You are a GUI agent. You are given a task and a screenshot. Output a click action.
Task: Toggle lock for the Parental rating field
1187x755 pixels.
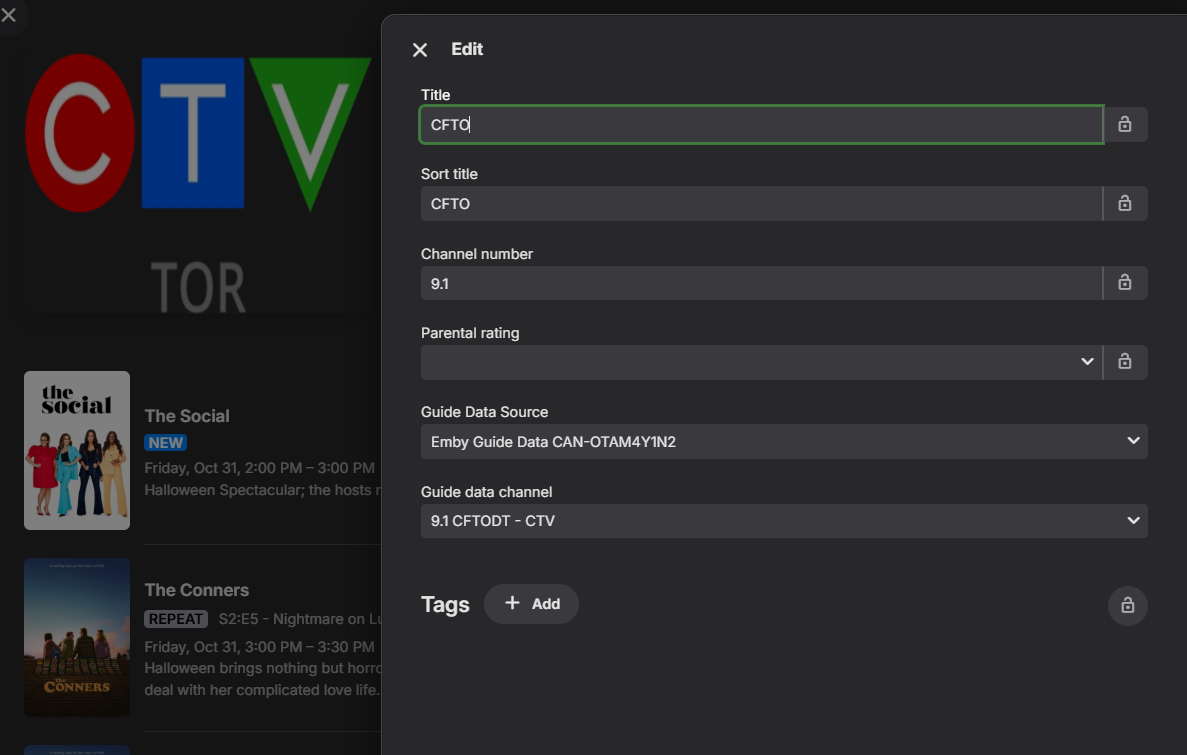tap(1125, 362)
